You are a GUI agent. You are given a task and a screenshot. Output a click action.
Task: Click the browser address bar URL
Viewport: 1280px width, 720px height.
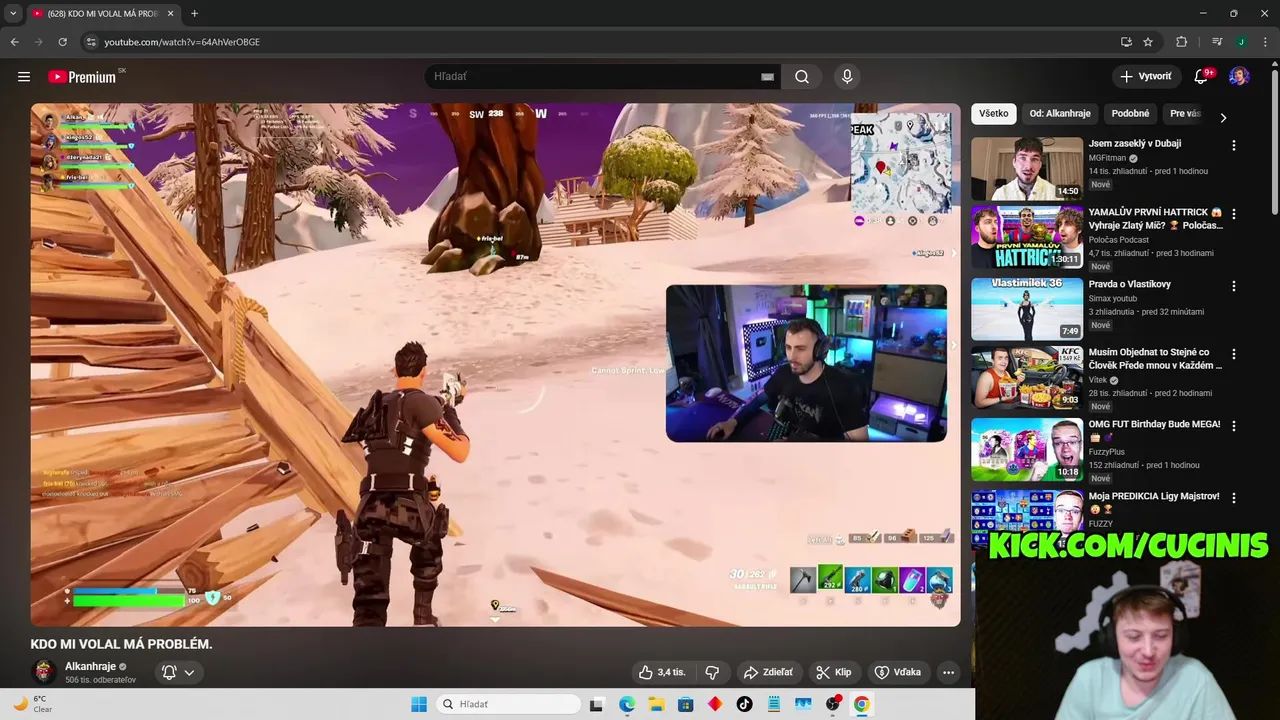tap(182, 42)
